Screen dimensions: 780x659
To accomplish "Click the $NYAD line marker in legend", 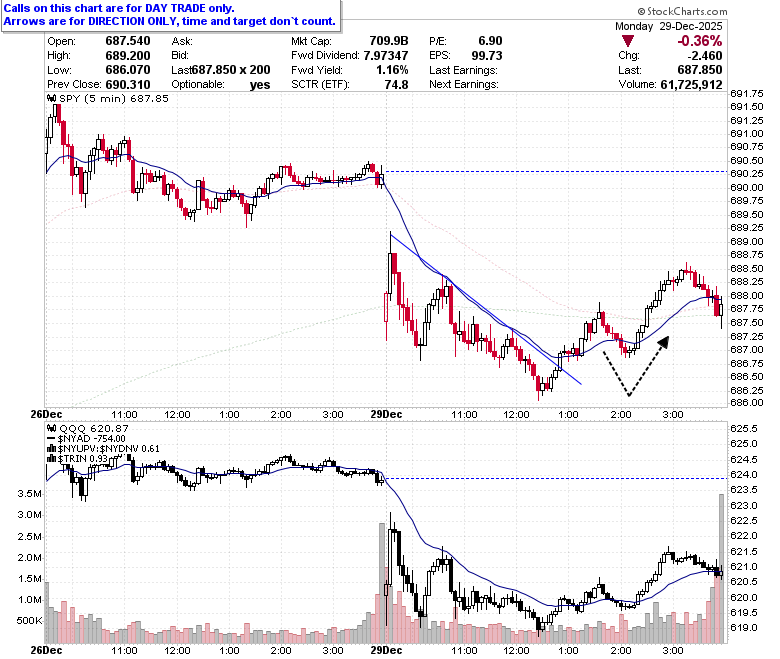I will click(51, 439).
